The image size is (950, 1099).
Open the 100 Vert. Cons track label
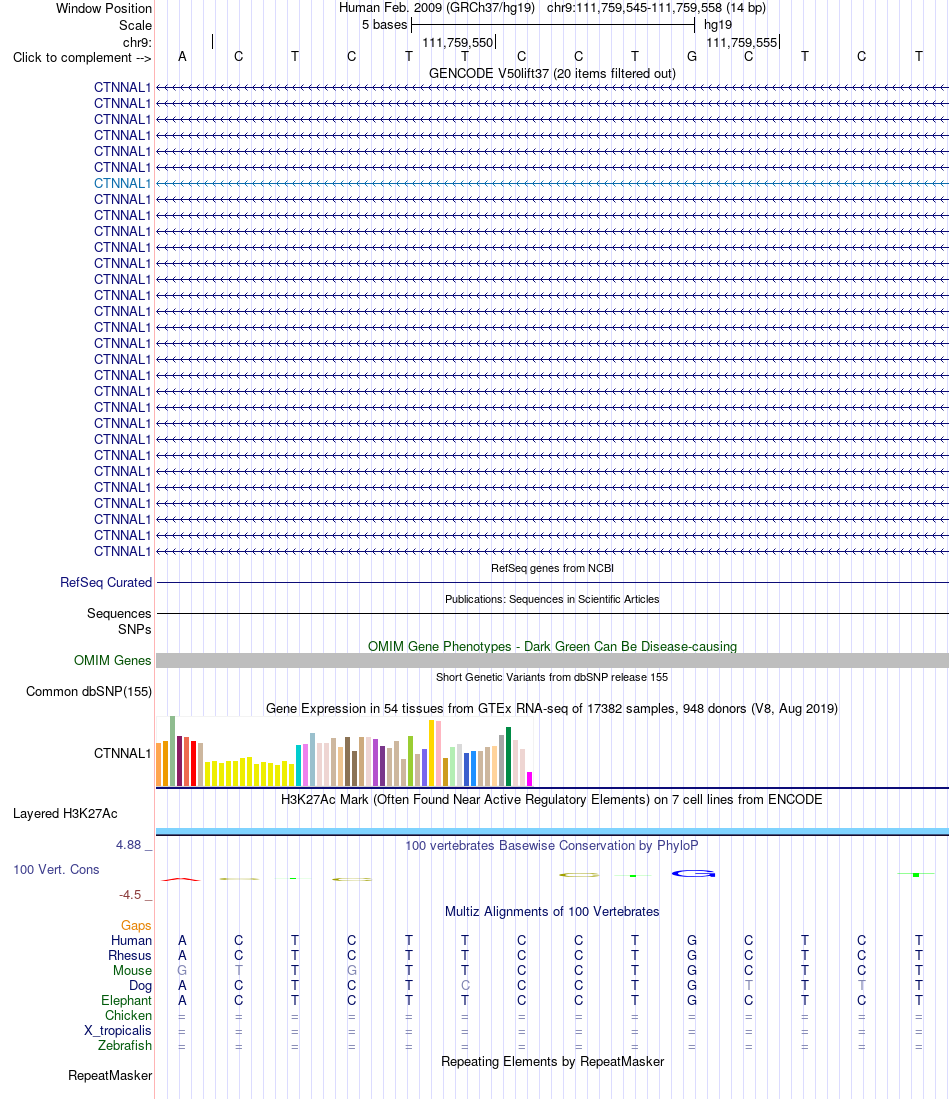coord(56,869)
